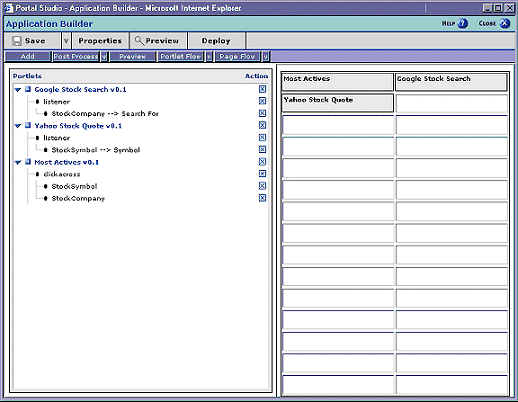Open the Post Process dropdown arrow
Image resolution: width=518 pixels, height=402 pixels.
104,56
